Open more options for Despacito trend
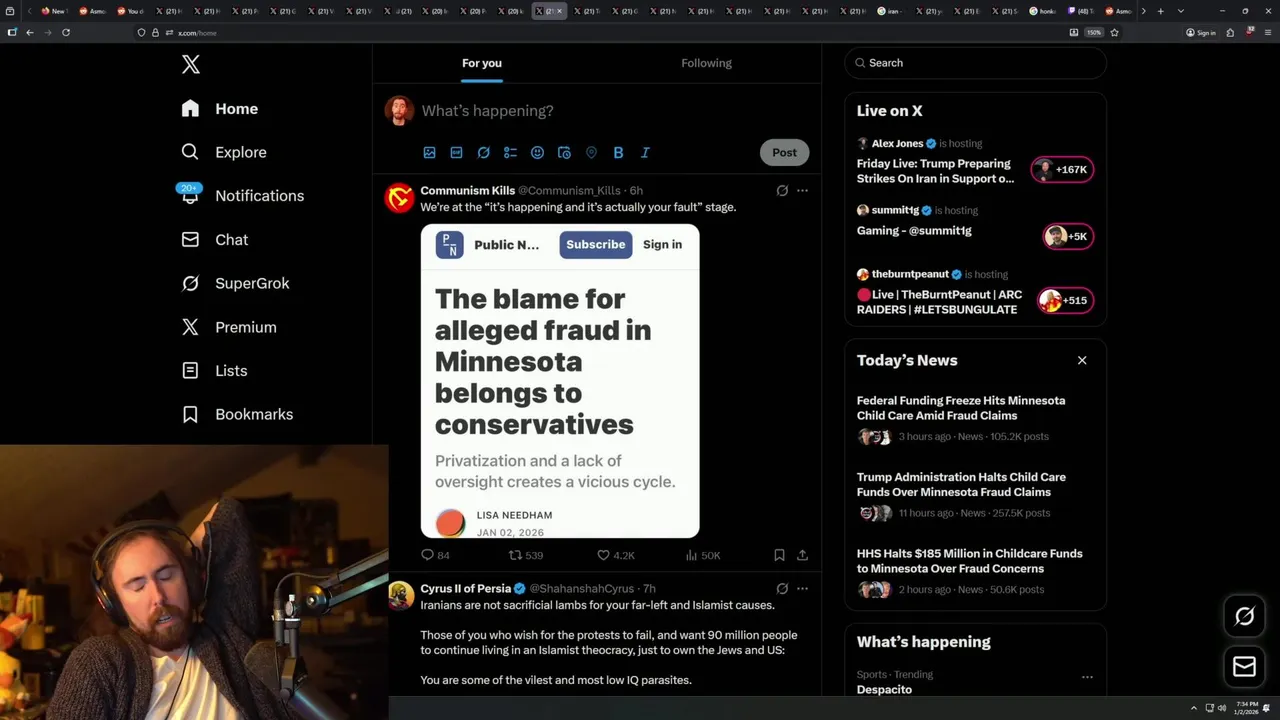Screen dimensions: 1280x720 1087,677
